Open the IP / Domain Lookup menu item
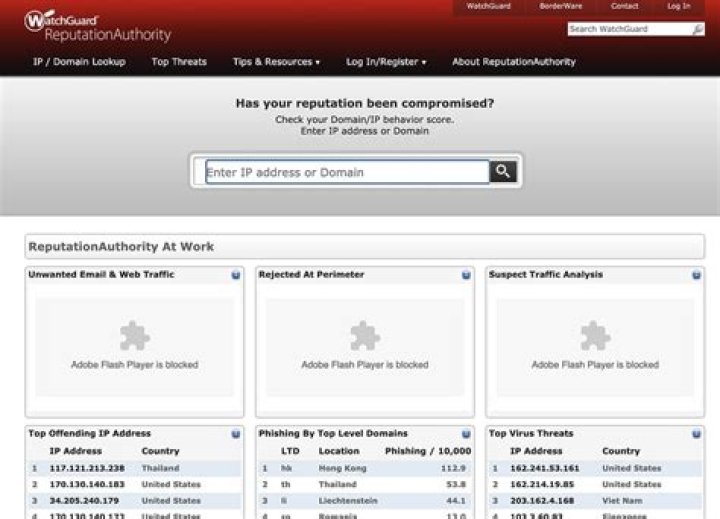Screen dimensions: 720x519 (79, 62)
